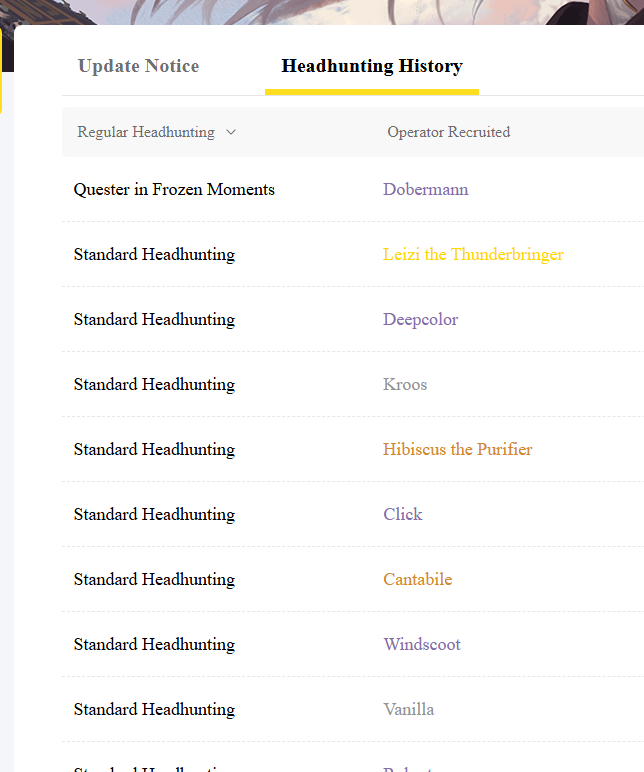Image resolution: width=644 pixels, height=772 pixels.
Task: Click Quester in Frozen Moments banner
Action: pyautogui.click(x=174, y=189)
